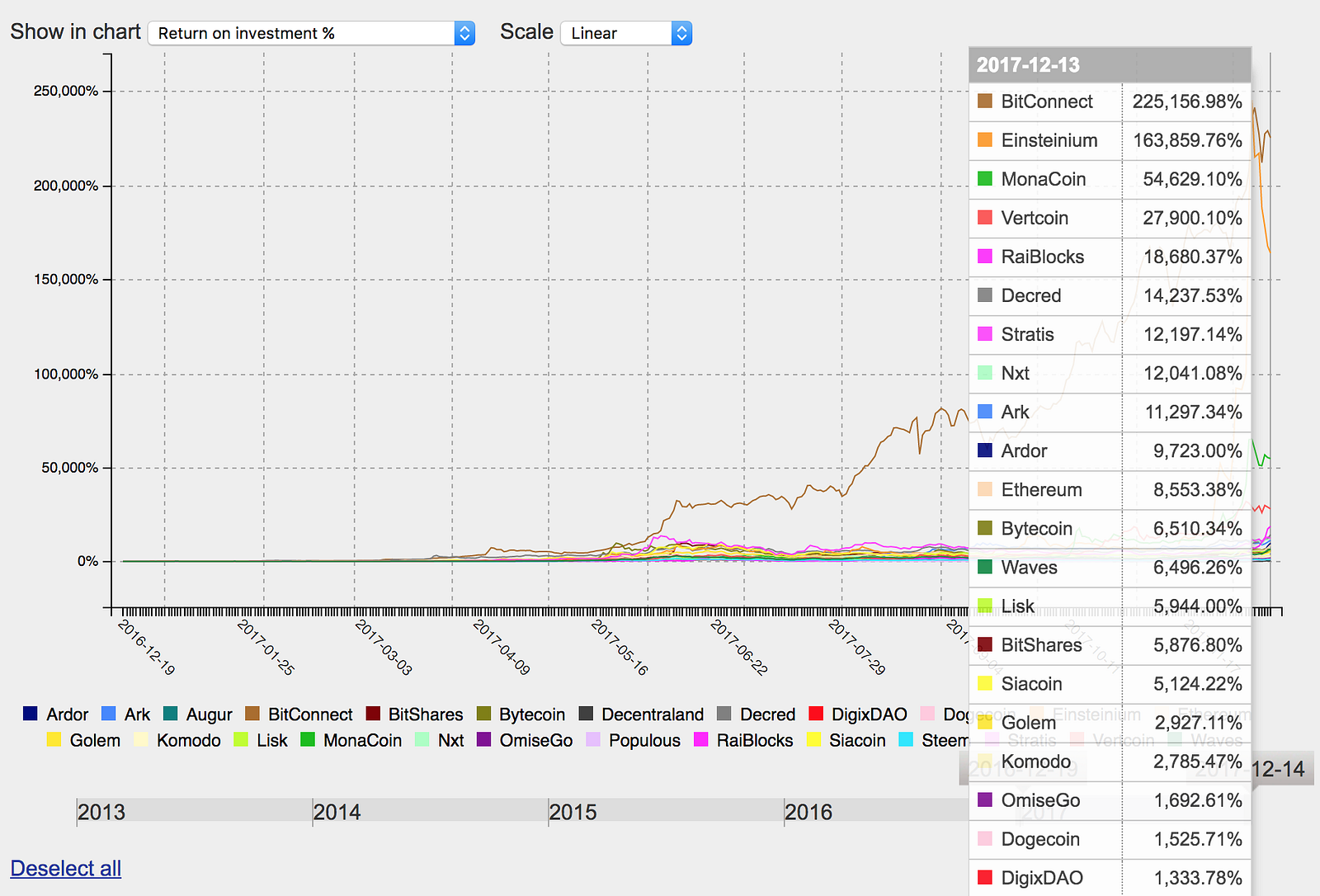Image resolution: width=1320 pixels, height=896 pixels.
Task: Open the Return on investment % dropdown
Action: tap(311, 33)
